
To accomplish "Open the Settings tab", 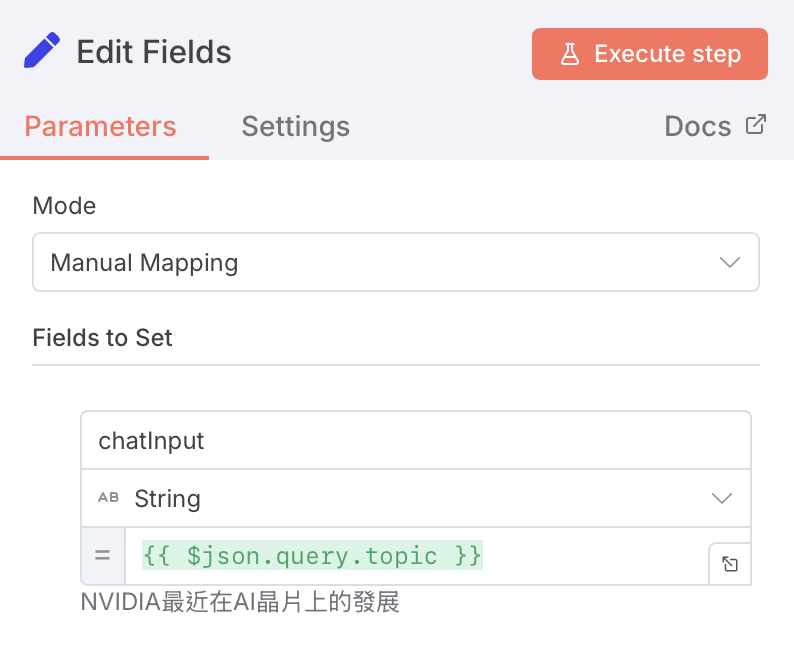I will coord(295,127).
